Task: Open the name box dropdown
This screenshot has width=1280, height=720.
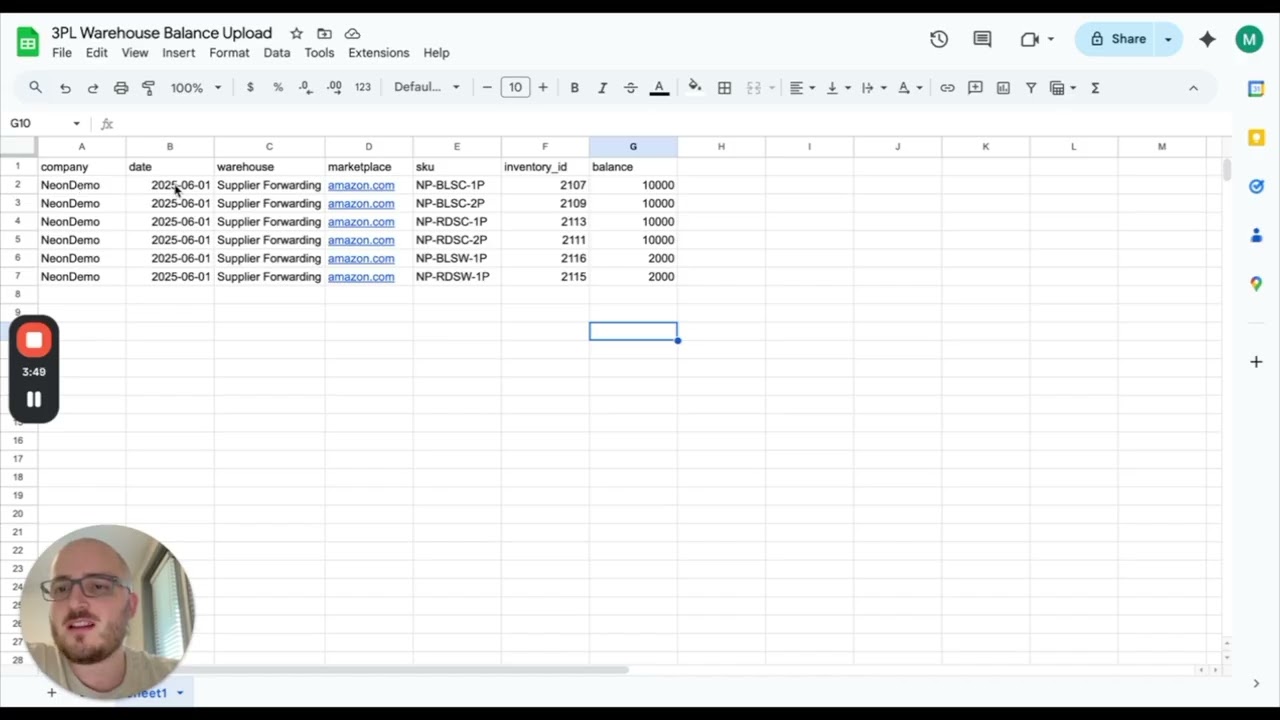Action: coord(76,123)
